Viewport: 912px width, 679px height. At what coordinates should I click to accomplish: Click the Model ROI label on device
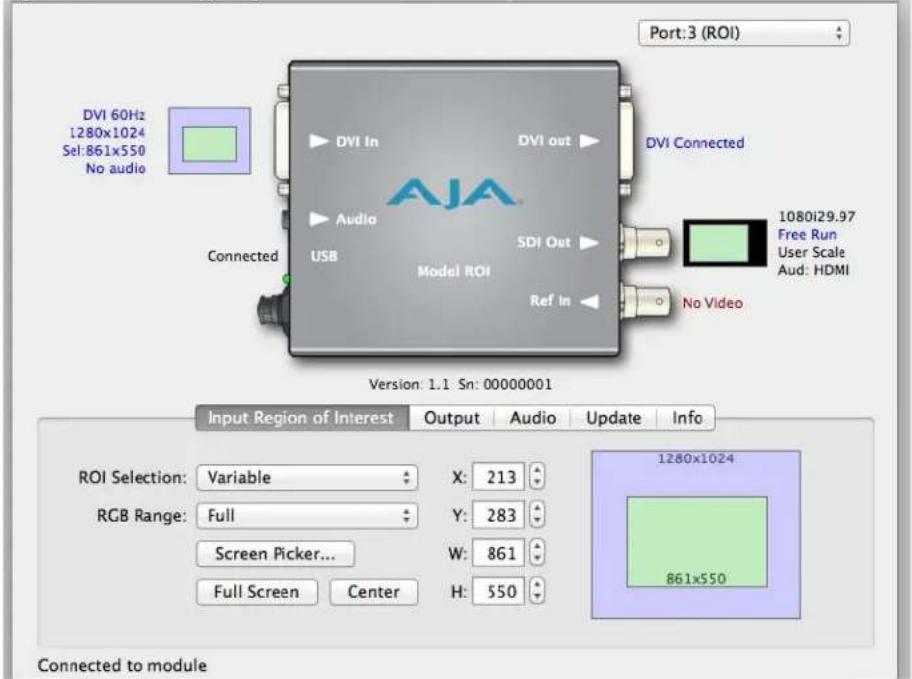[454, 271]
